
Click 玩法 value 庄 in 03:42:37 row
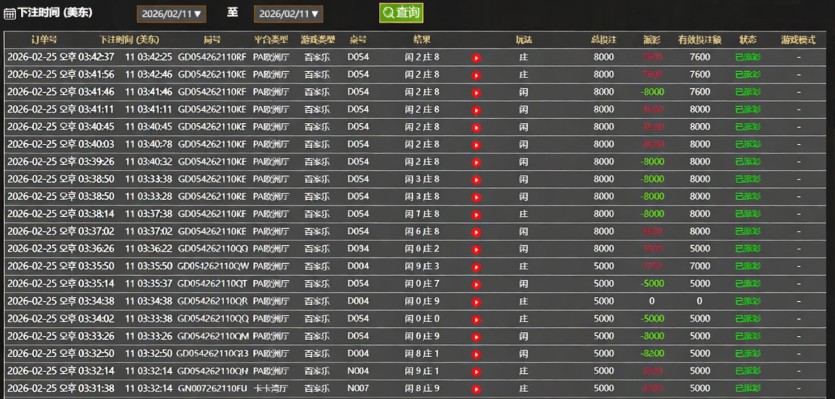(x=523, y=57)
